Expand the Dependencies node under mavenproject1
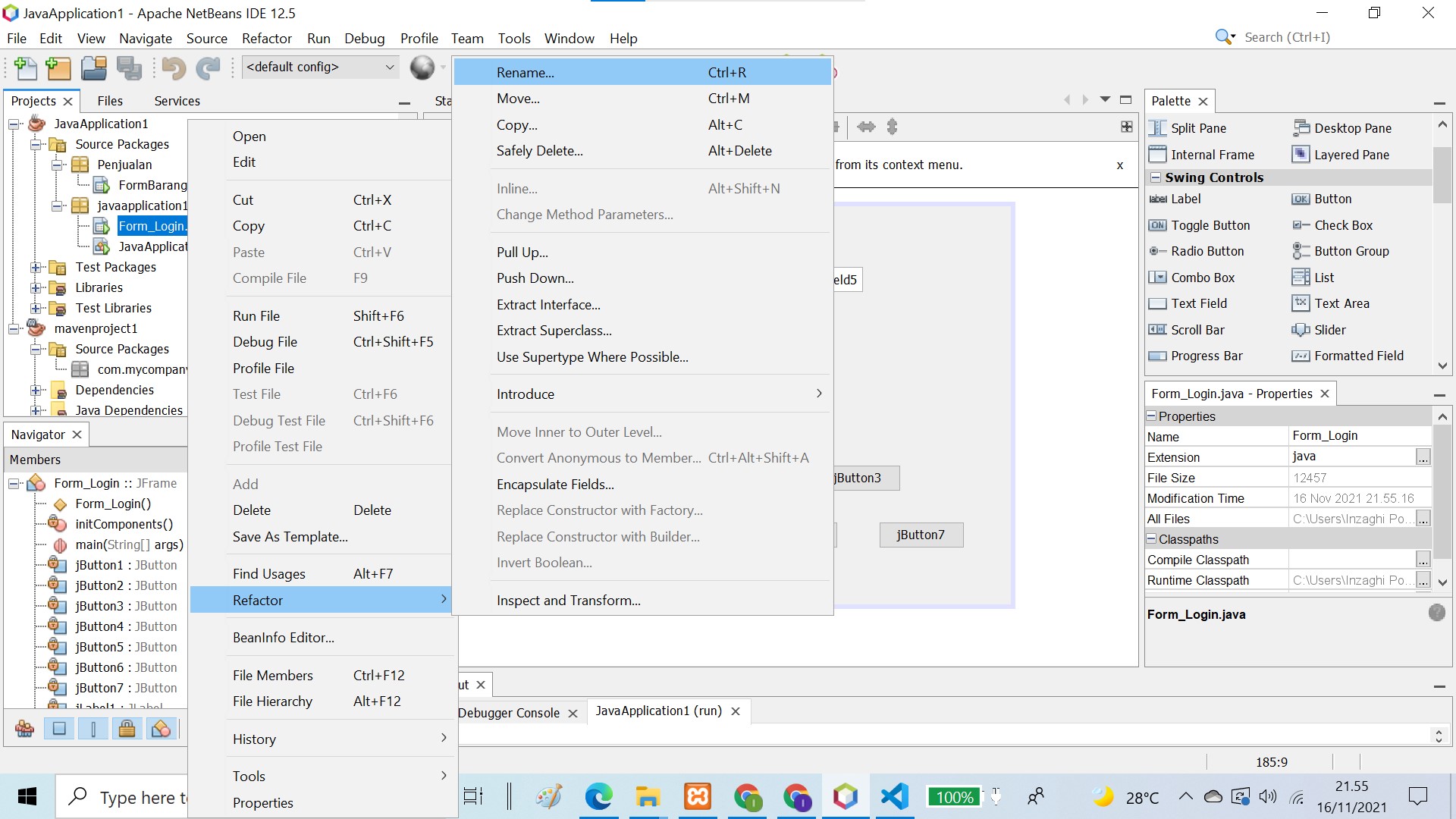 coord(36,390)
